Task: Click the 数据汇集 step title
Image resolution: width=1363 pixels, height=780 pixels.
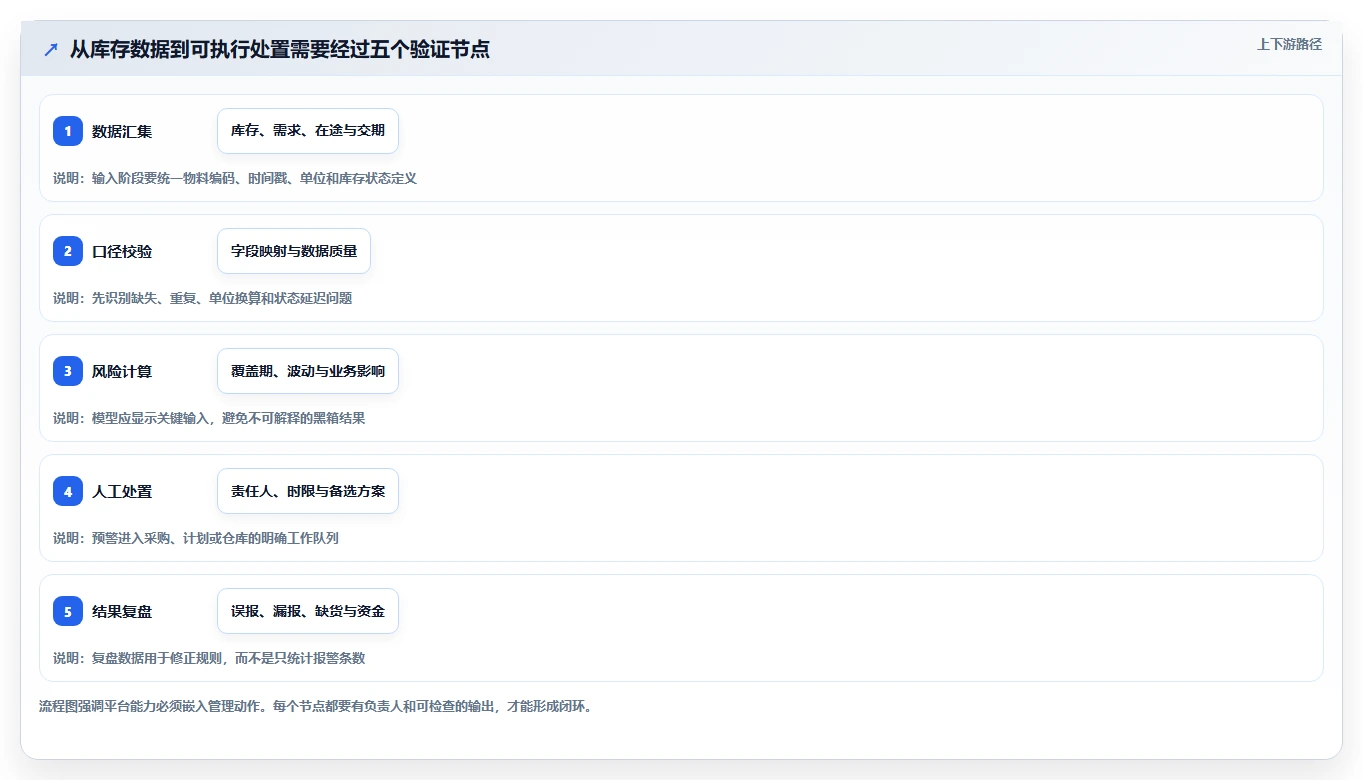Action: (x=122, y=131)
